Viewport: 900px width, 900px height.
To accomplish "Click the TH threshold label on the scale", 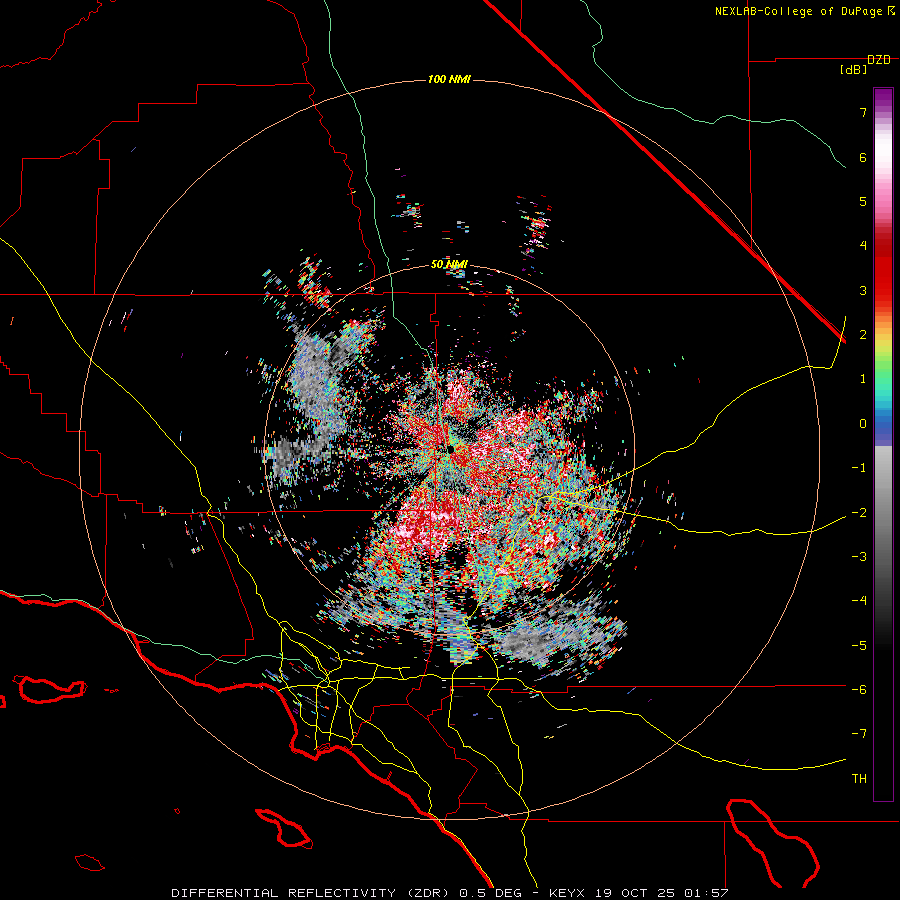I will tap(859, 779).
